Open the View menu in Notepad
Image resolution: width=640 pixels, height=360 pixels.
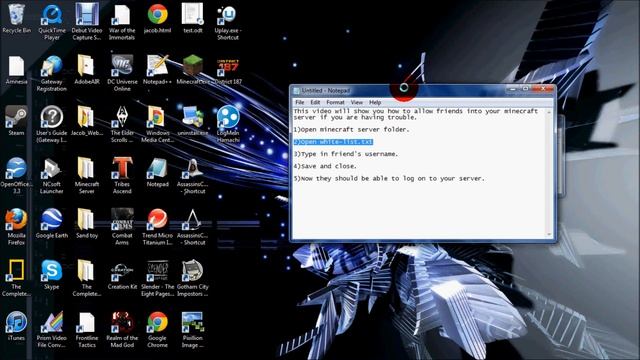356,102
